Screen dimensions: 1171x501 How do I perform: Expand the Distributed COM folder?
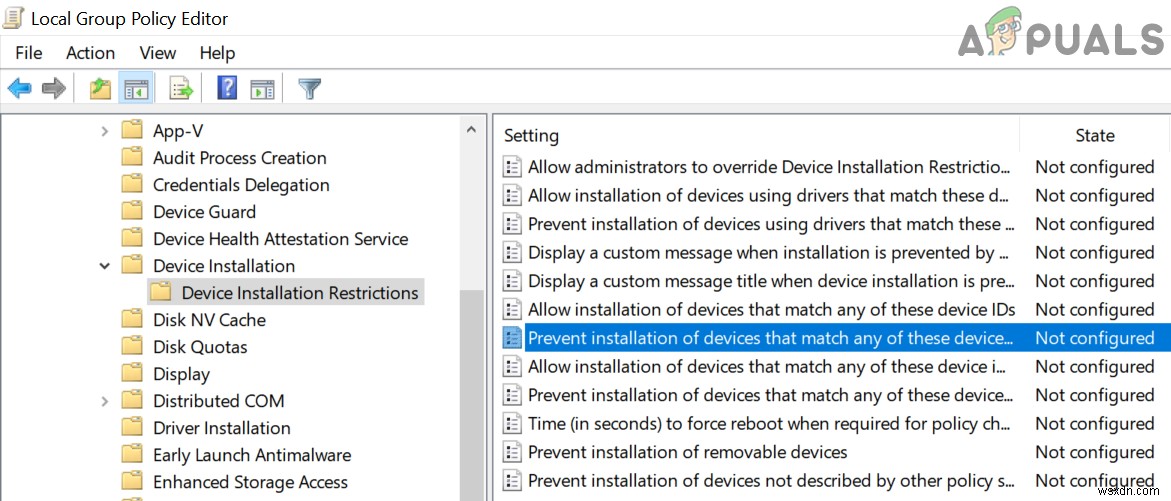point(105,401)
